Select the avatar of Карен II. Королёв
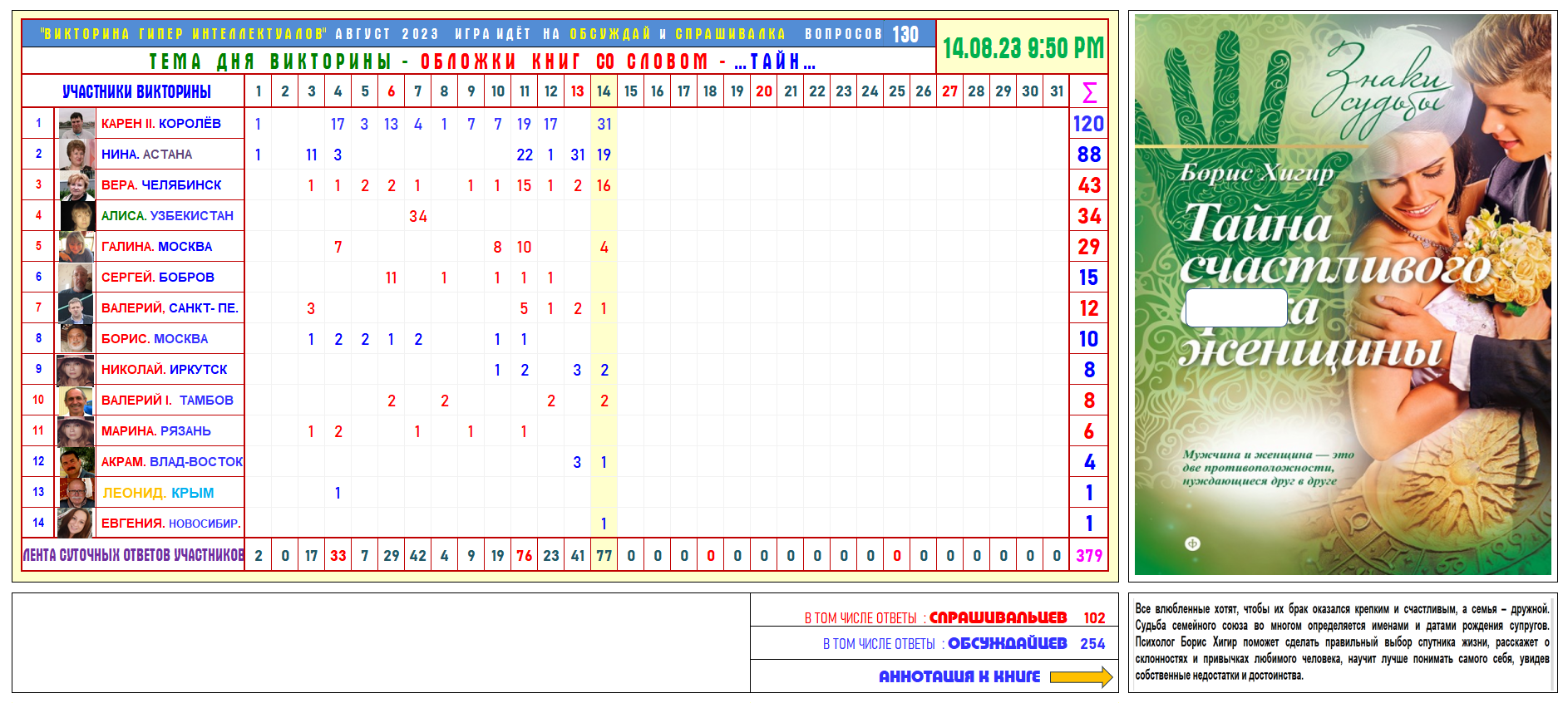This screenshot has height=703, width=1568. tap(76, 124)
